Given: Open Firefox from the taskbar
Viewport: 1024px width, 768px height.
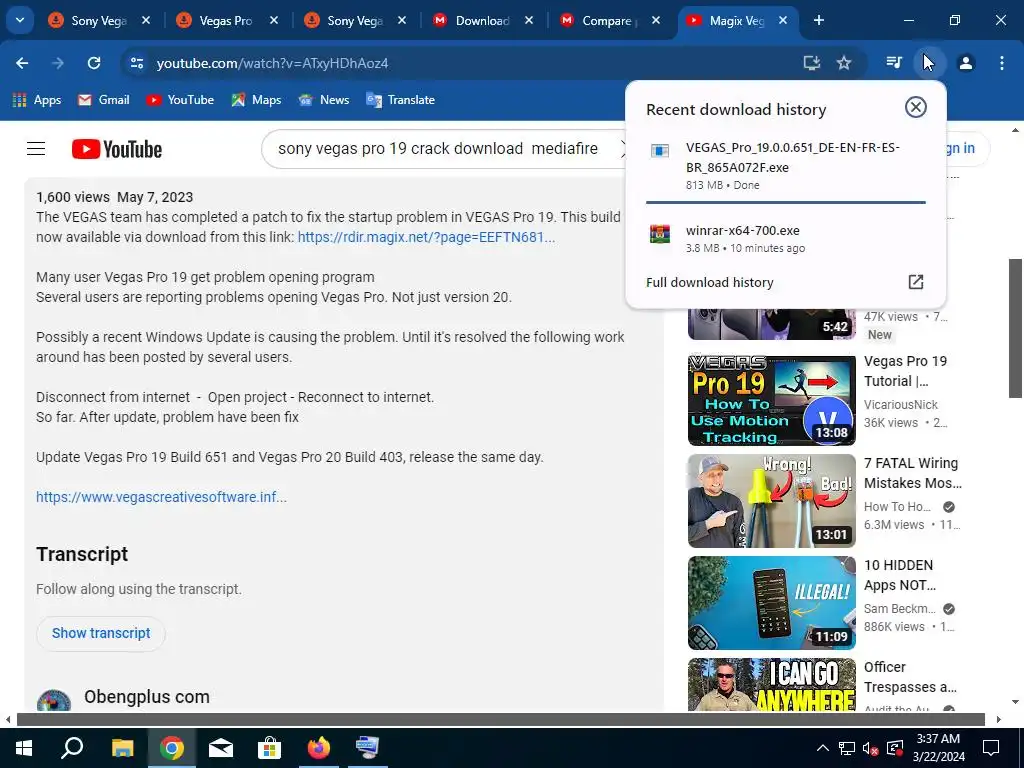Looking at the screenshot, I should pos(318,748).
